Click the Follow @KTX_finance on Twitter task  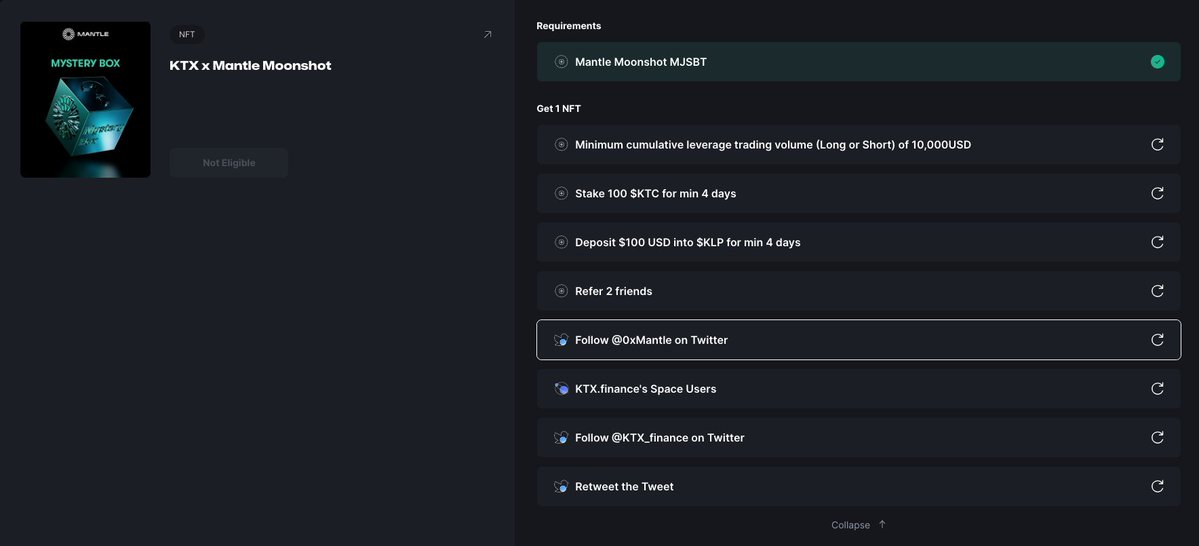(659, 438)
